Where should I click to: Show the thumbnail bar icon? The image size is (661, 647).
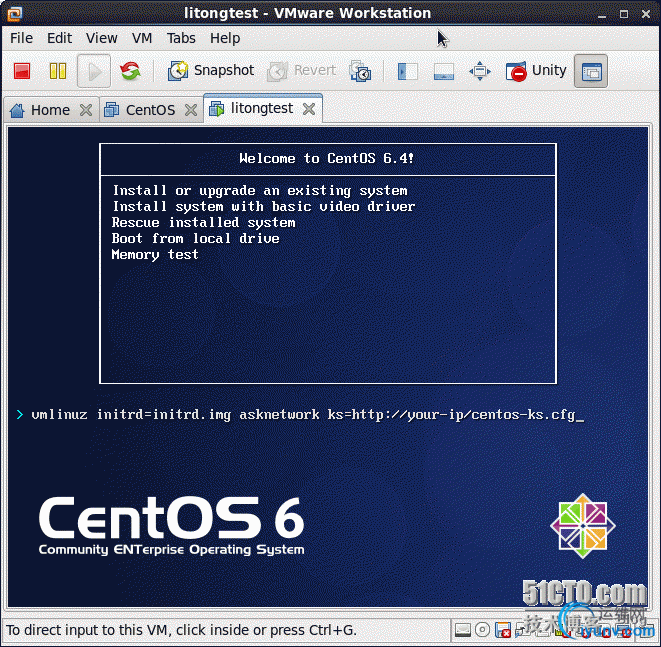tap(444, 71)
